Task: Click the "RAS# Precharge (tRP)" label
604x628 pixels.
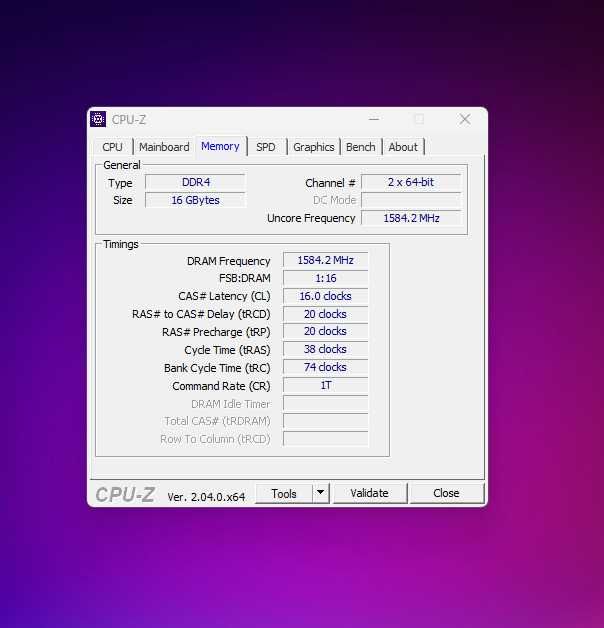Action: tap(216, 332)
